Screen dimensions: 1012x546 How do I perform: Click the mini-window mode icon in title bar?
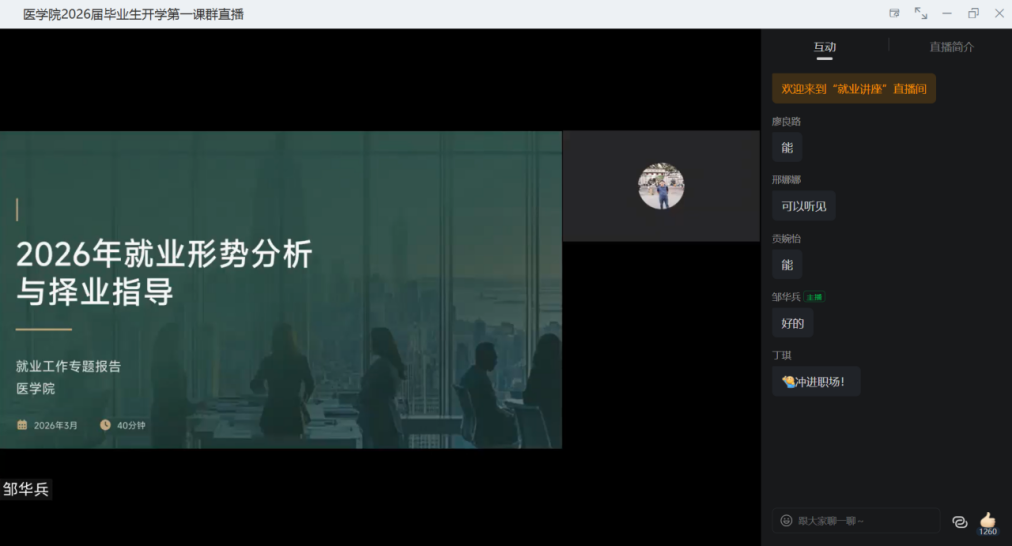click(x=894, y=13)
